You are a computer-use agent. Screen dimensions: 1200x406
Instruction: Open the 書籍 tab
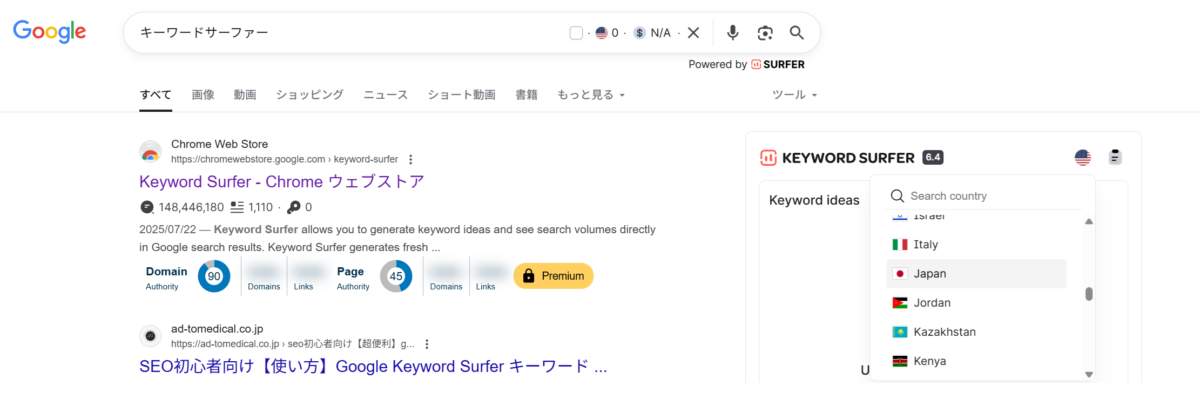[x=526, y=95]
